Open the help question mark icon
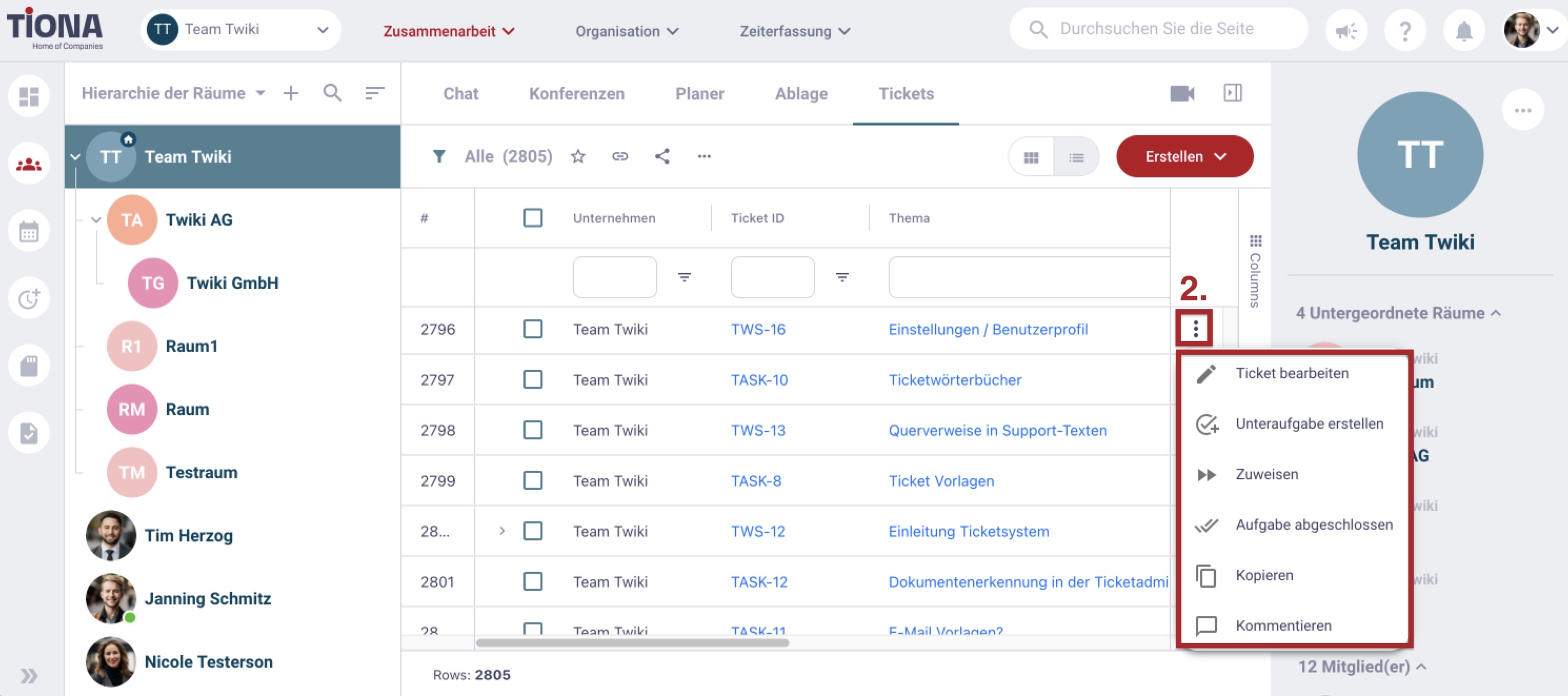Image resolution: width=1568 pixels, height=696 pixels. click(1405, 30)
